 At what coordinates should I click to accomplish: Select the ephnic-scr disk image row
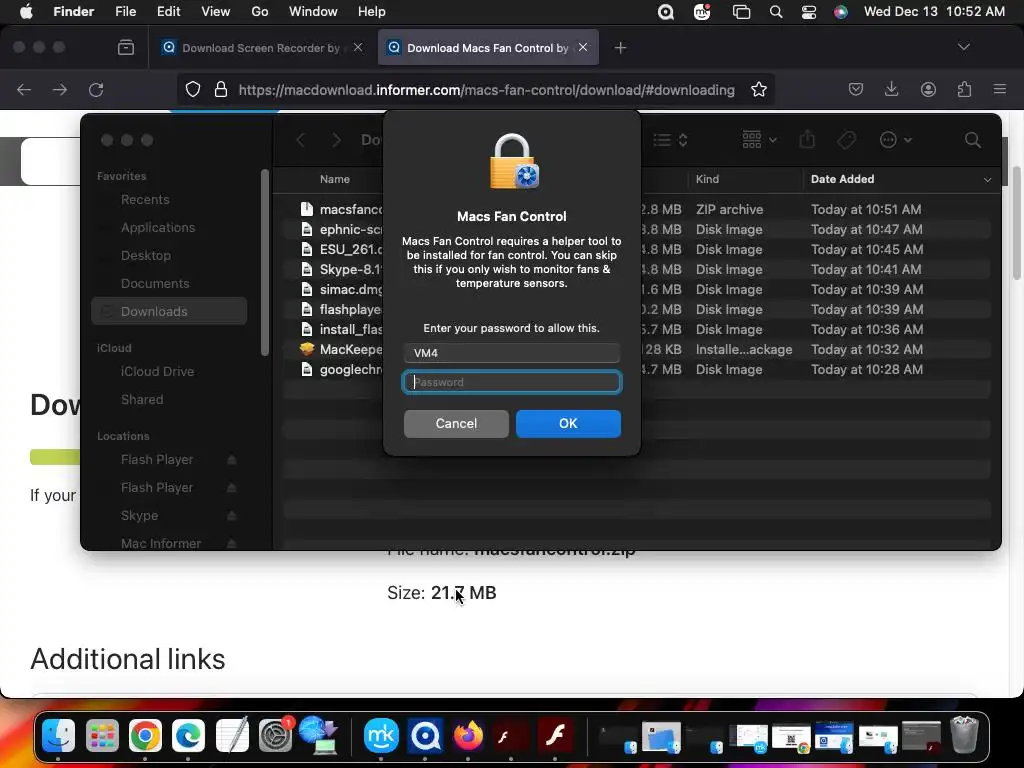click(637, 229)
